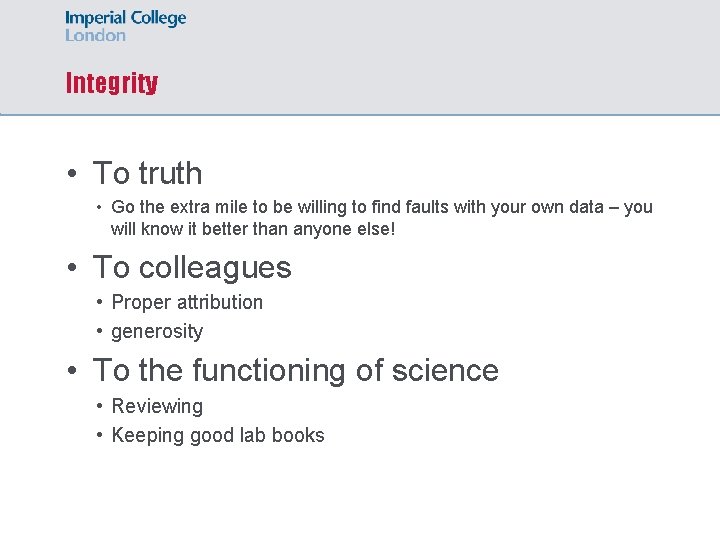720x540 pixels.
Task: Click "will know it better than anyone else!"
Action: (253, 229)
